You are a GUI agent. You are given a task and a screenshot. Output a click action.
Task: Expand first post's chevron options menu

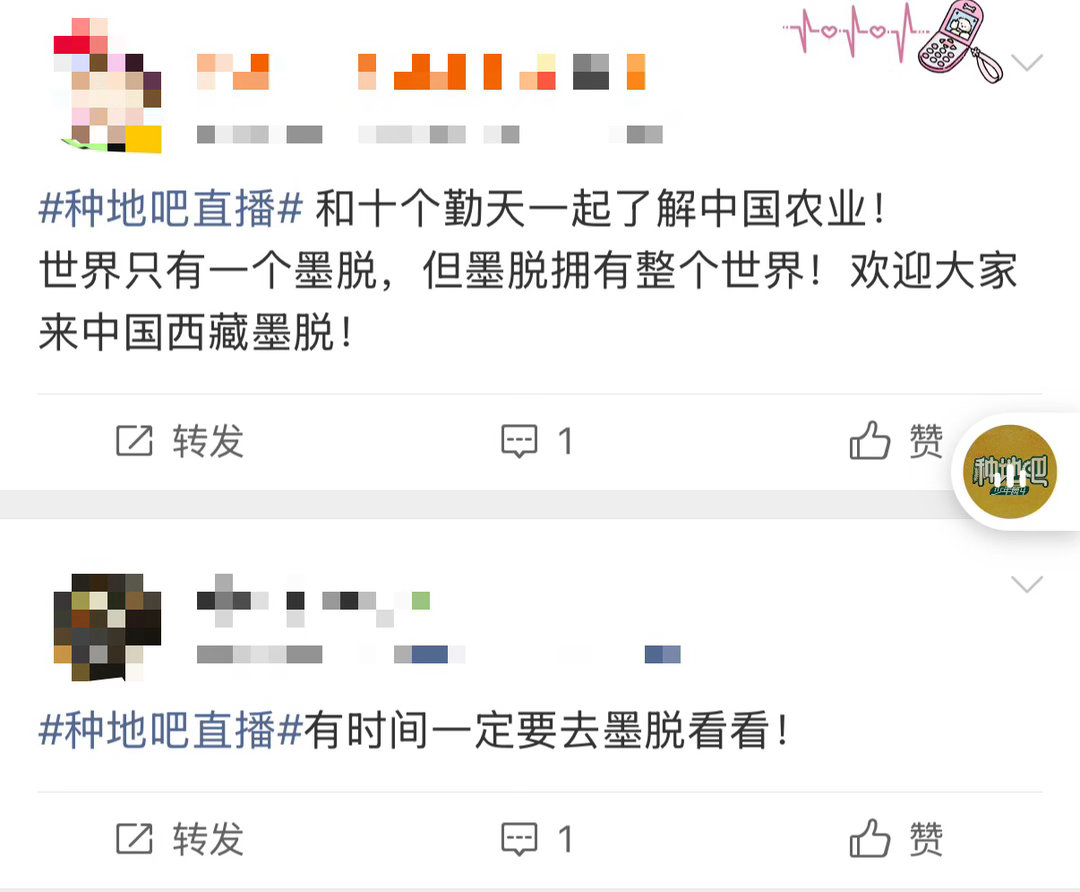tap(1027, 63)
